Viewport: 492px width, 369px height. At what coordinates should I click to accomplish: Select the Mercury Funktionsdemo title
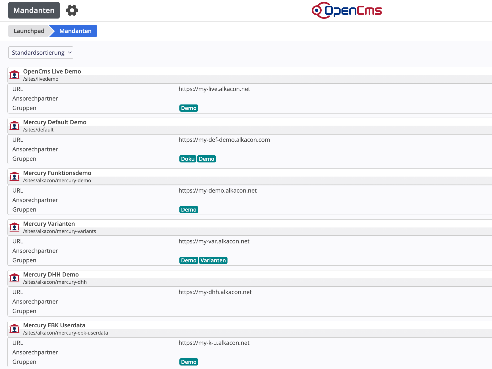coord(57,173)
